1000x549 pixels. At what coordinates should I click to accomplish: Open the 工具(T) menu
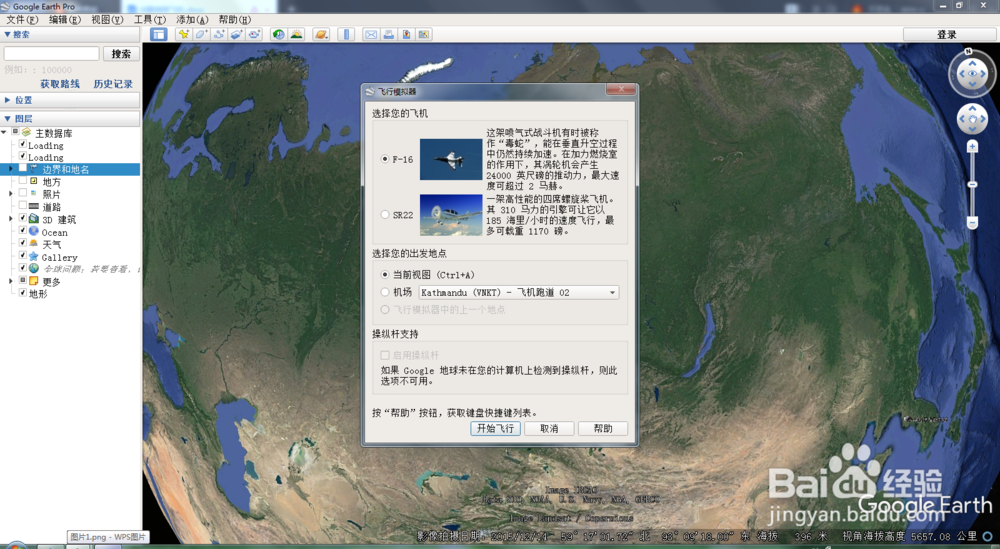149,20
